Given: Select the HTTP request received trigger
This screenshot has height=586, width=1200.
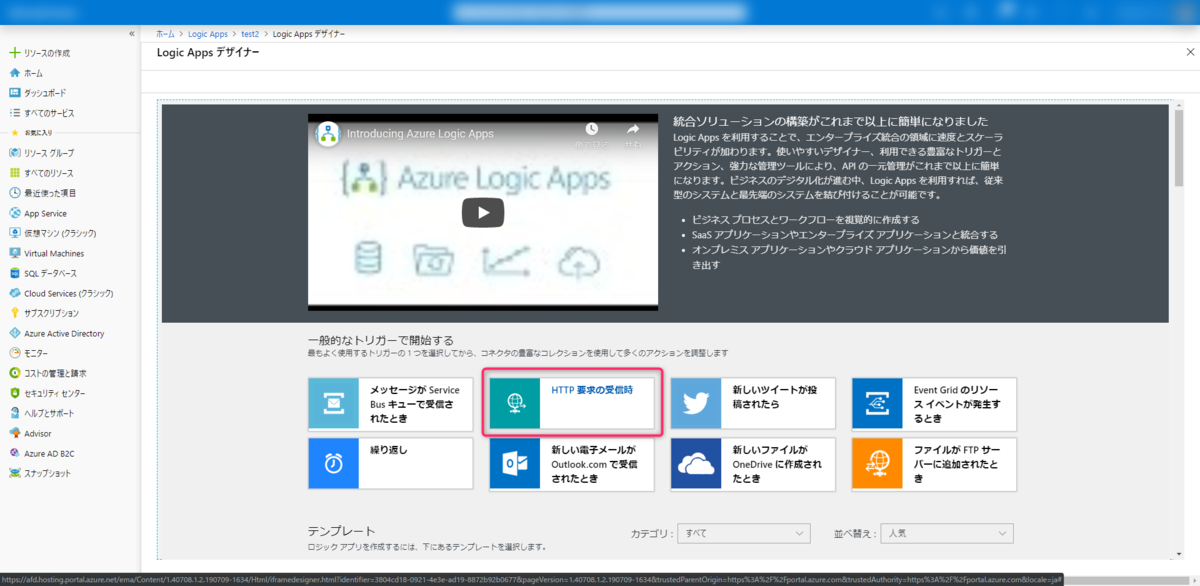Looking at the screenshot, I should coord(572,404).
